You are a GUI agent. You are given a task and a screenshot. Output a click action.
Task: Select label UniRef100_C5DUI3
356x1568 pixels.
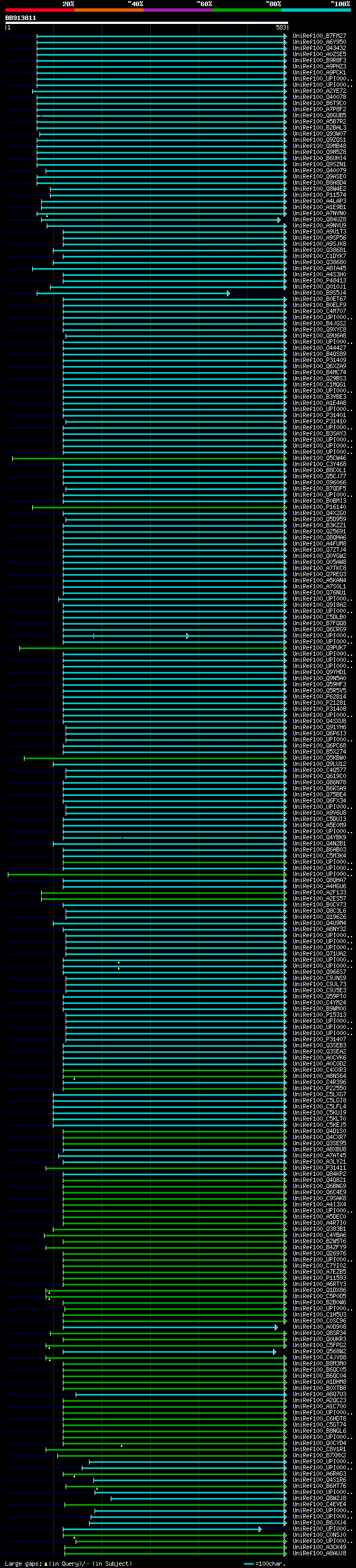(x=319, y=819)
